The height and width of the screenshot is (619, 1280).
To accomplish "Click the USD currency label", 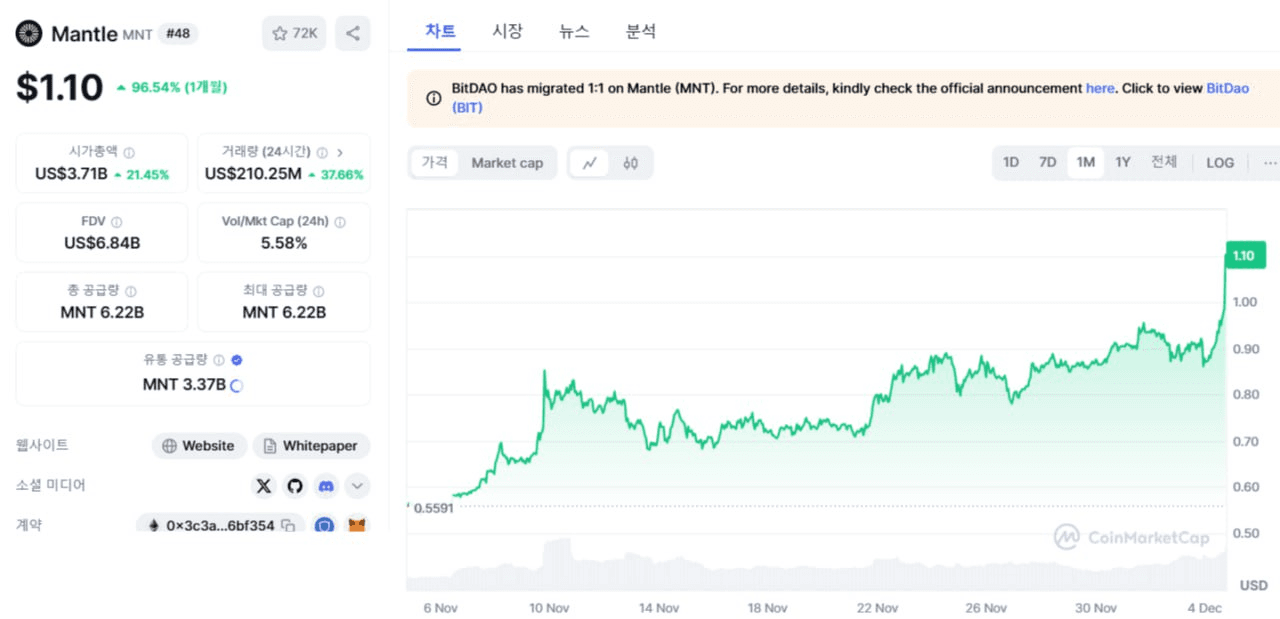I will coord(1254,585).
